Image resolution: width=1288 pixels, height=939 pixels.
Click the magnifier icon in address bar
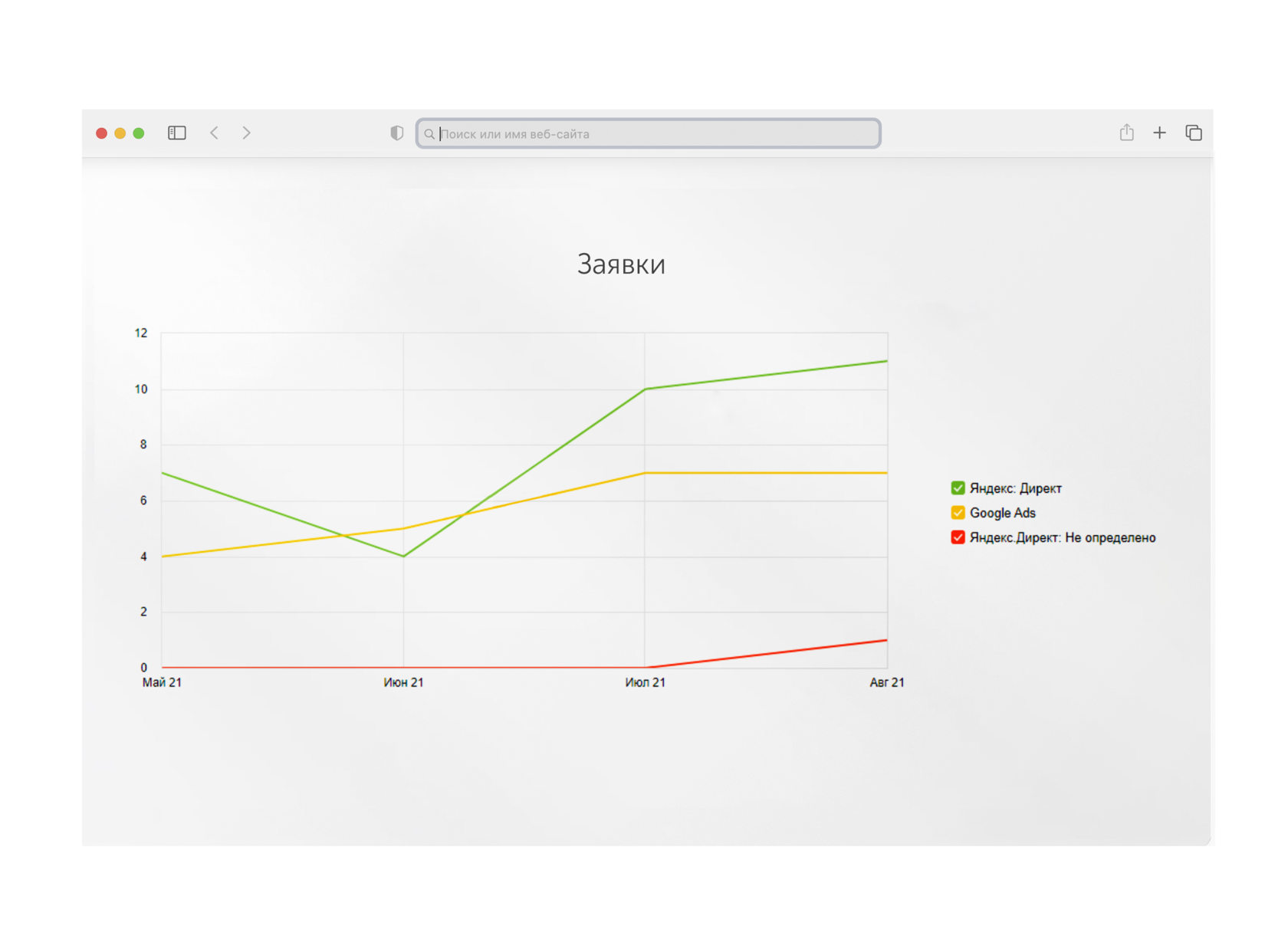click(429, 134)
